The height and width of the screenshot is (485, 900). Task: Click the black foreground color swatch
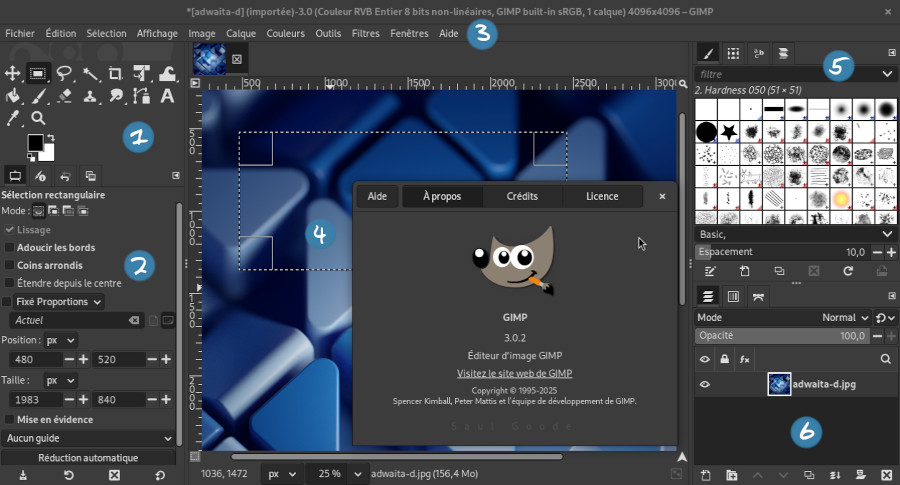point(35,142)
